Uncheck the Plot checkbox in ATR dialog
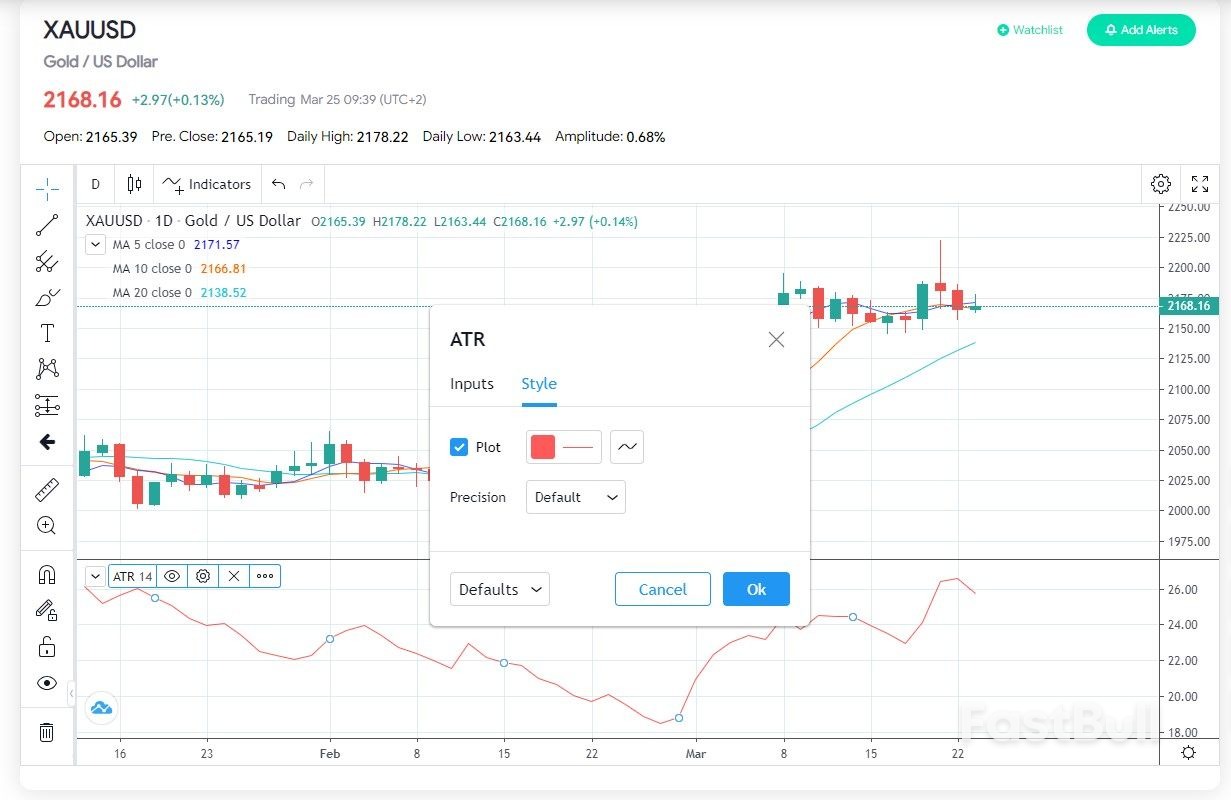Viewport: 1231px width, 800px height. click(460, 447)
